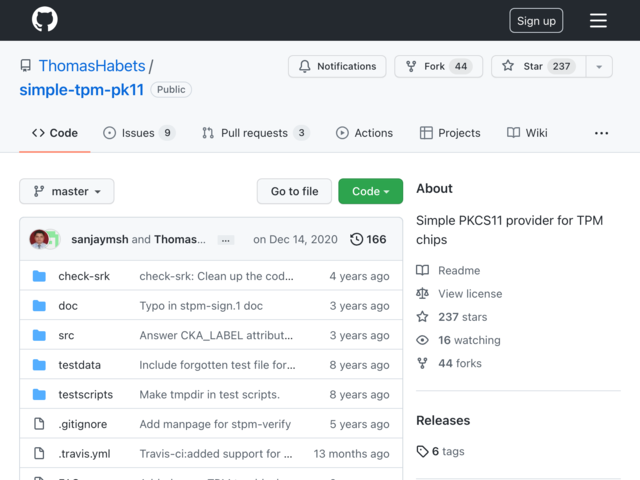The height and width of the screenshot is (480, 640).
Task: Open the Pull requests tab
Action: tap(256, 133)
